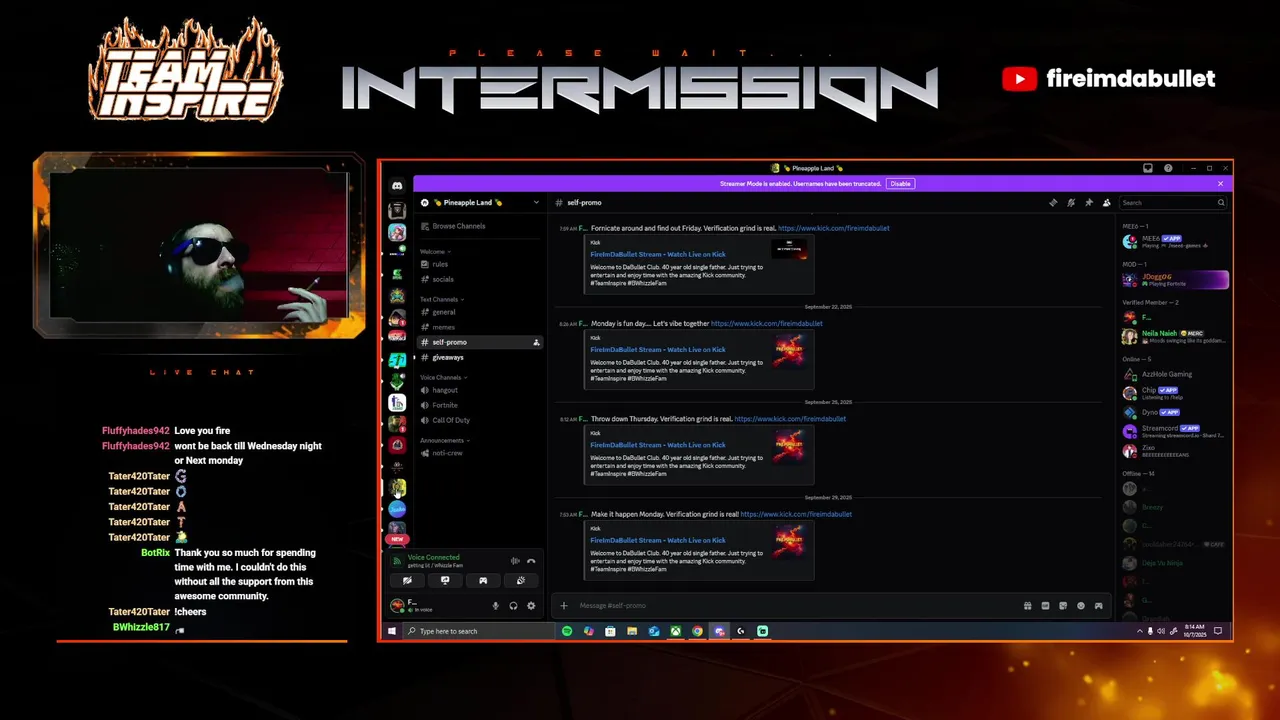Open the emoji picker in message bar
The width and height of the screenshot is (1280, 720).
tap(1081, 606)
